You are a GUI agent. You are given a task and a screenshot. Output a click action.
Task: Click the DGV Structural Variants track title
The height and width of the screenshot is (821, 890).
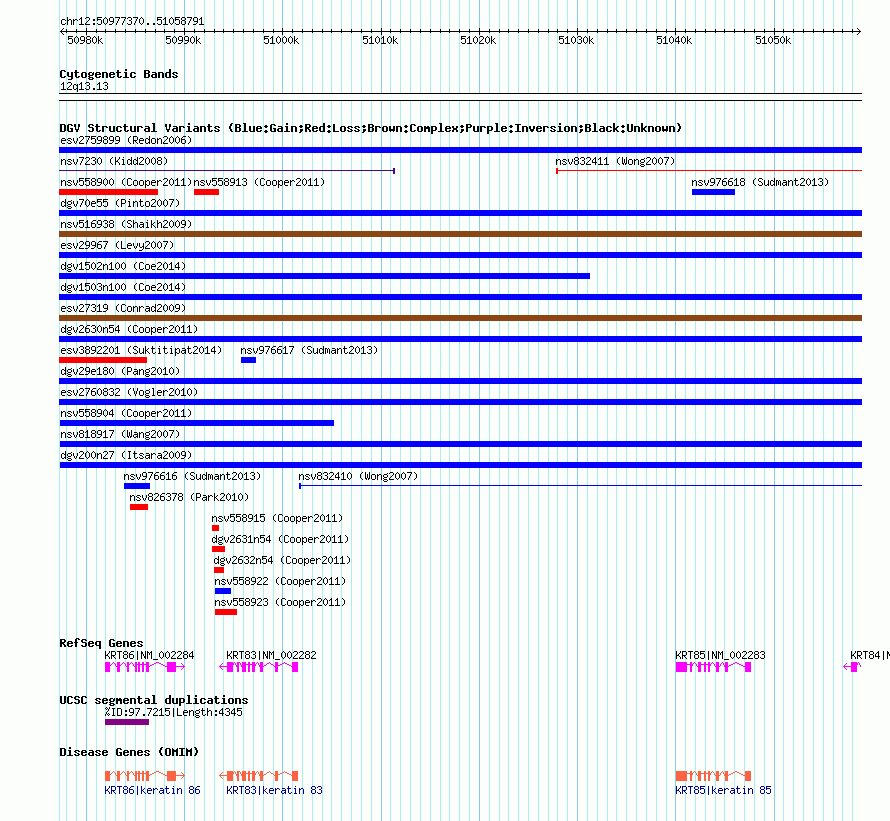tap(370, 128)
